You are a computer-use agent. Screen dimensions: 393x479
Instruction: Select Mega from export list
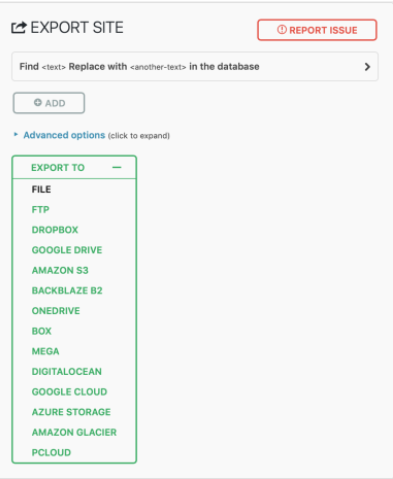(45, 351)
